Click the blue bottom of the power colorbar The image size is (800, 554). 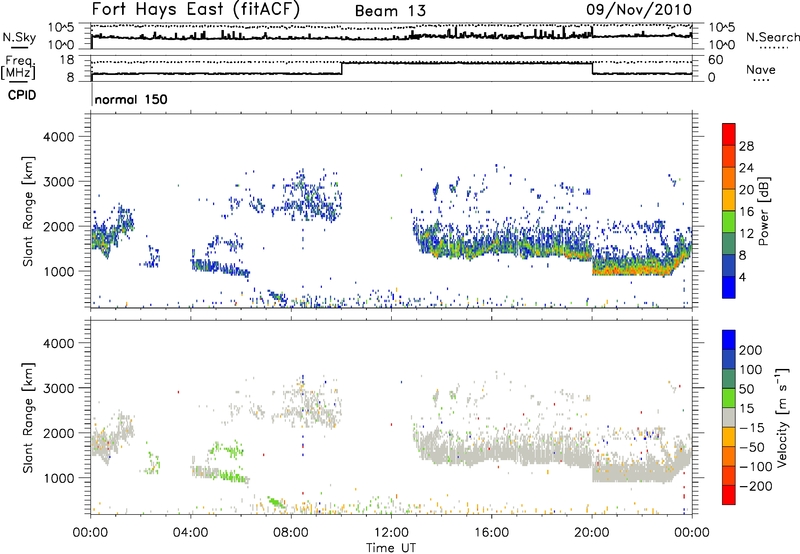(x=729, y=287)
